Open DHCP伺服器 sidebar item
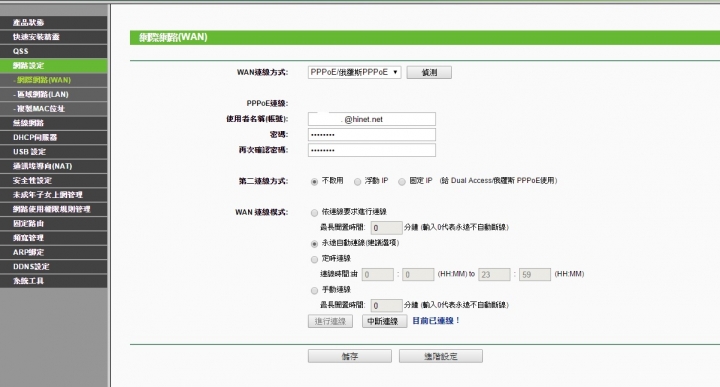Image resolution: width=720 pixels, height=387 pixels. click(54, 137)
